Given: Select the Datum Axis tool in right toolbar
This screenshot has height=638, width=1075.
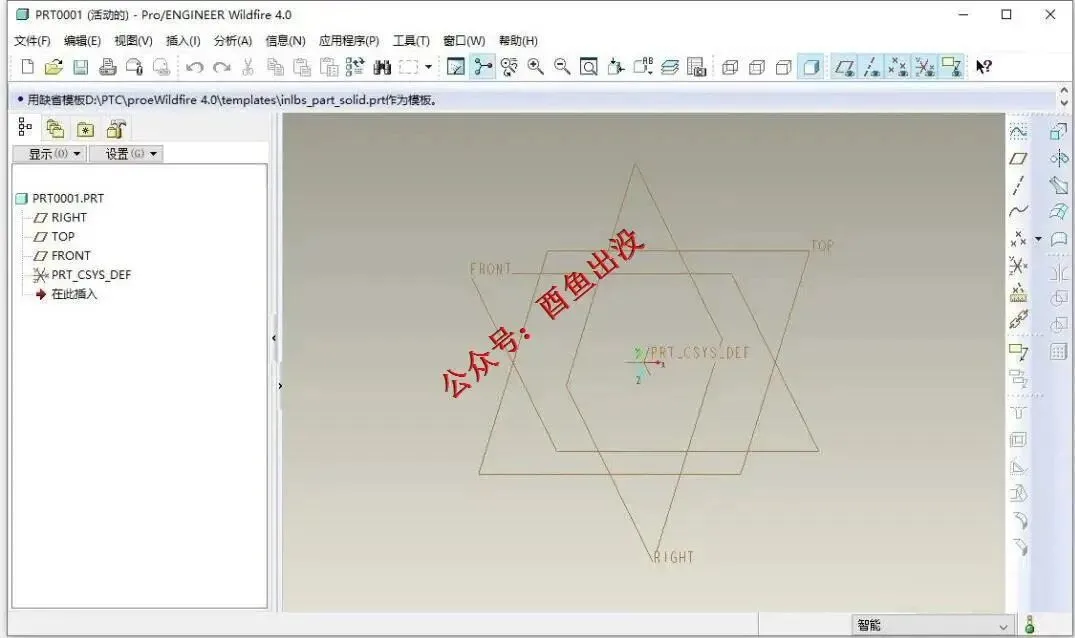Looking at the screenshot, I should (x=1018, y=185).
